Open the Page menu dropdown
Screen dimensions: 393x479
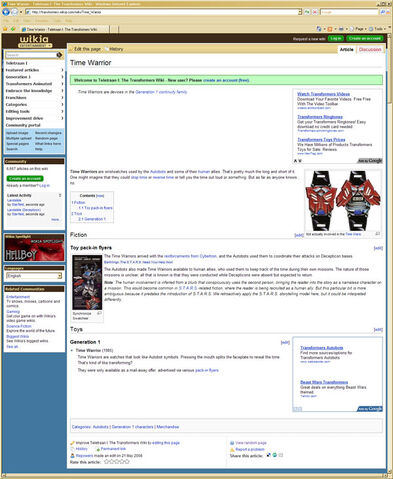click(x=358, y=29)
